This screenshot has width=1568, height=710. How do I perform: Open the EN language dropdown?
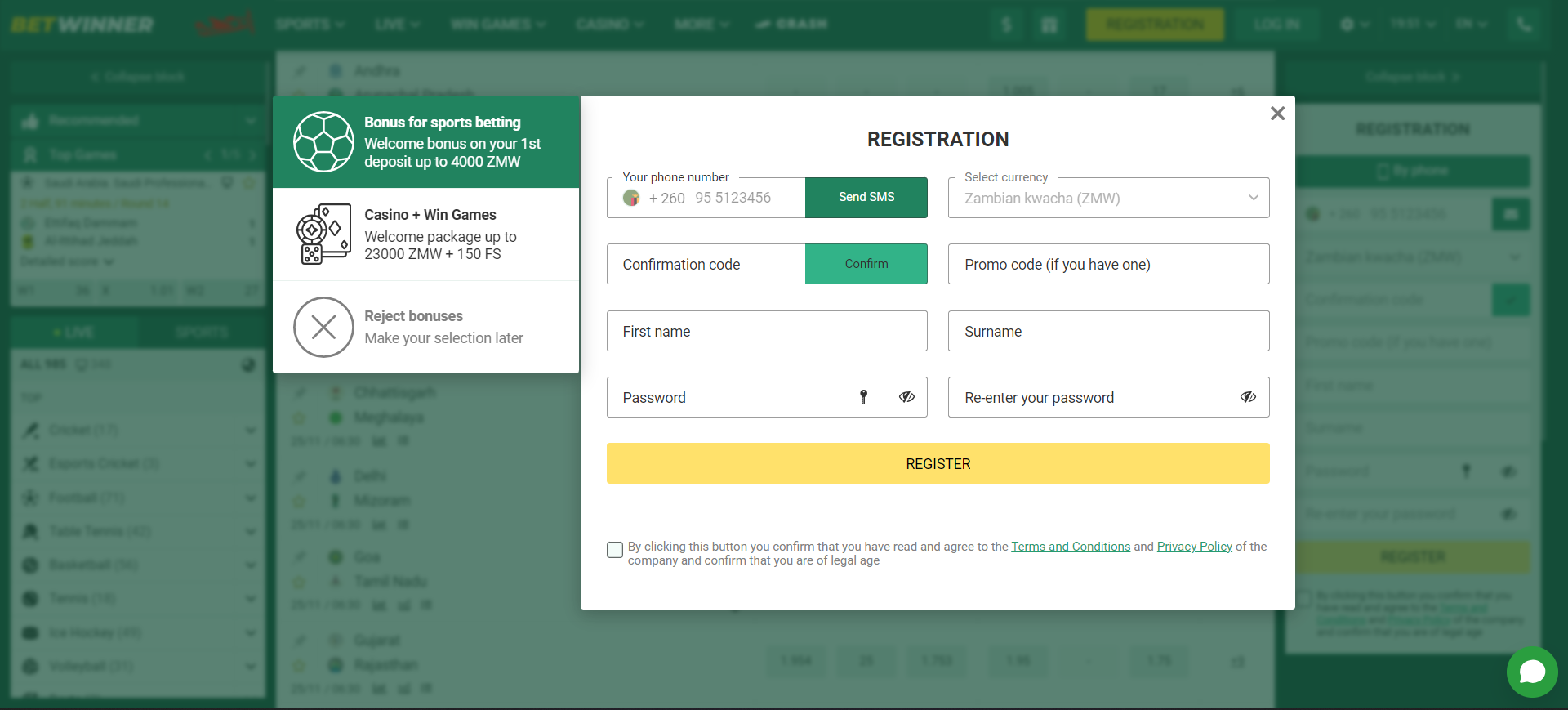pyautogui.click(x=1471, y=25)
